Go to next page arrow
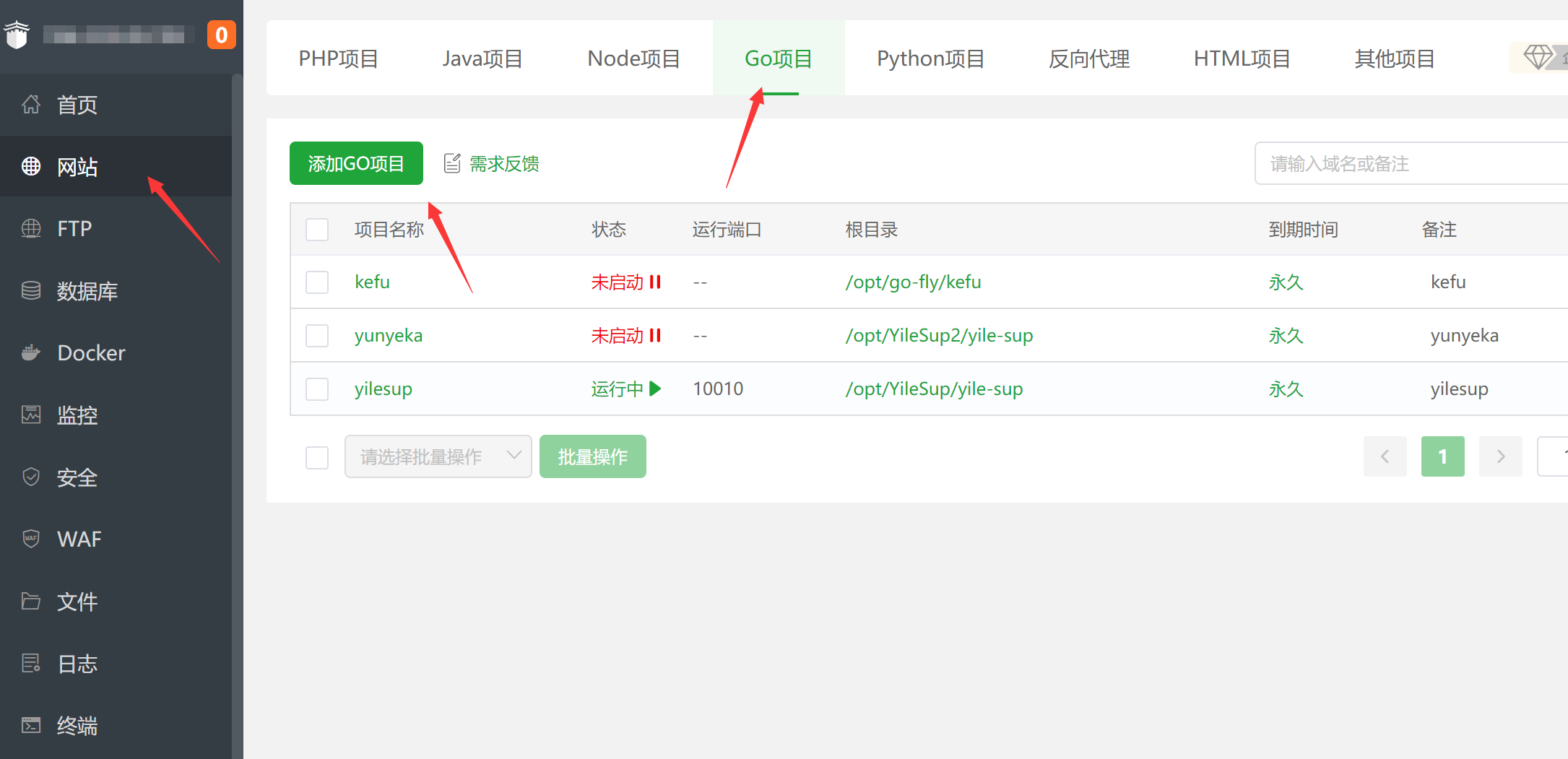Viewport: 1568px width, 759px height. (x=1500, y=456)
